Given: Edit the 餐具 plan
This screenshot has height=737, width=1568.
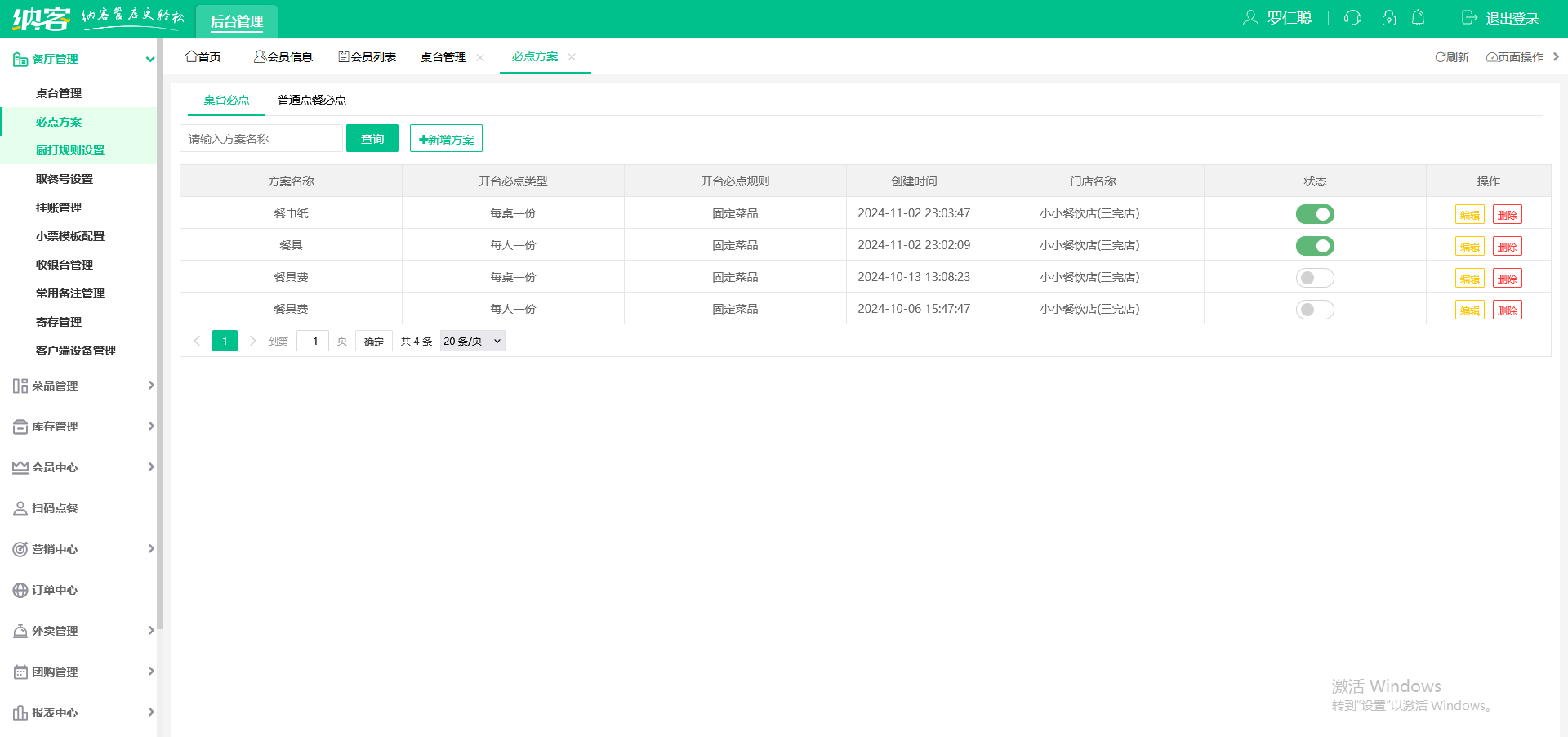Looking at the screenshot, I should click(1469, 247).
